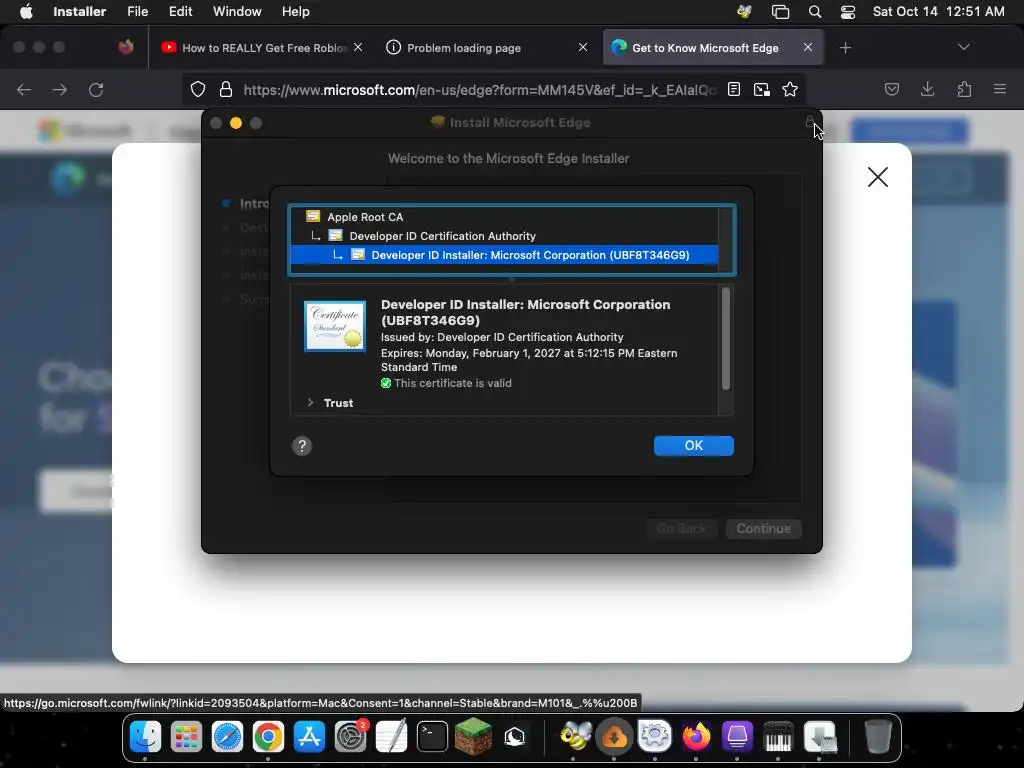Click the Firefox View icon in the tab bar
The width and height of the screenshot is (1024, 768).
(x=126, y=47)
